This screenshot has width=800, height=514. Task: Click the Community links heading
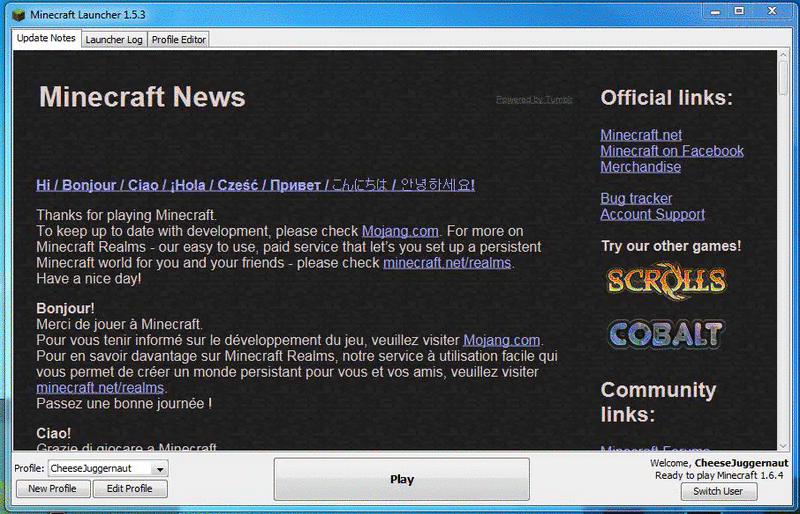coord(658,402)
